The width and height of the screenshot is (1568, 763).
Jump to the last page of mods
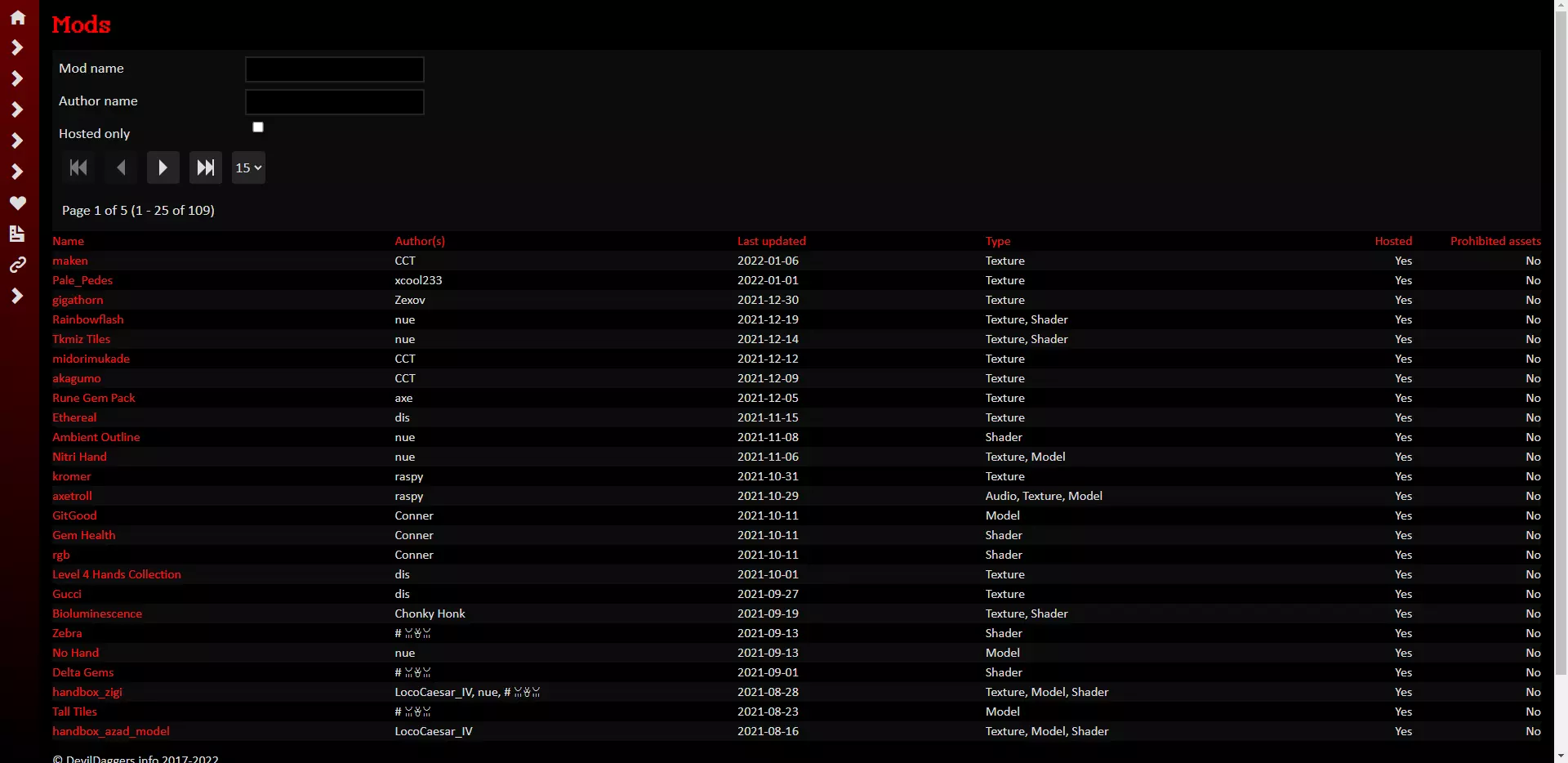coord(205,167)
